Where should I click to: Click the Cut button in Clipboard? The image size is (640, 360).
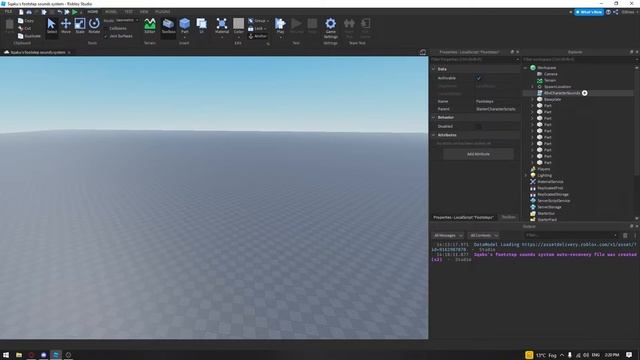24,29
